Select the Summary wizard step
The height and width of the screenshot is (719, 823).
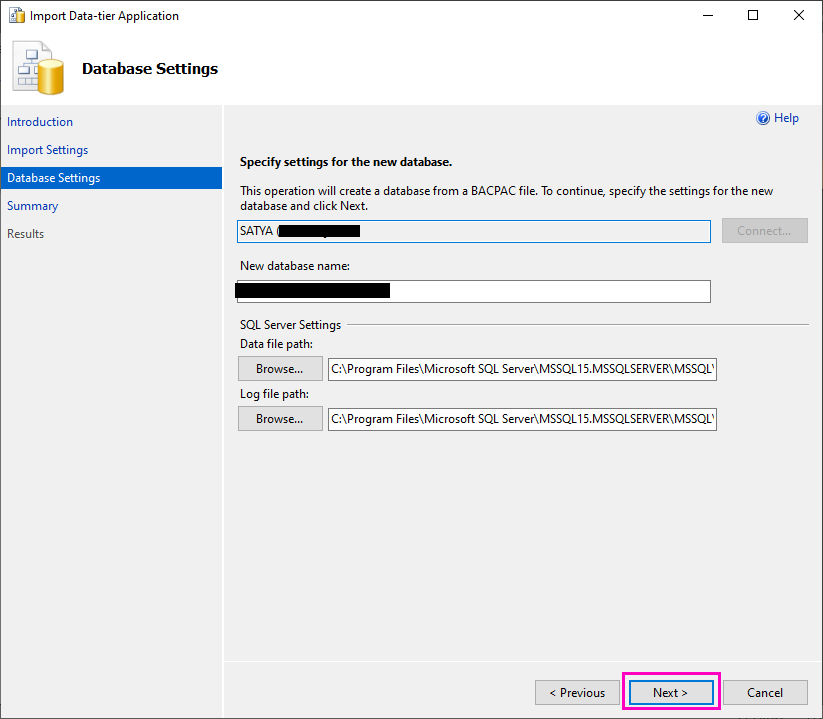(32, 205)
